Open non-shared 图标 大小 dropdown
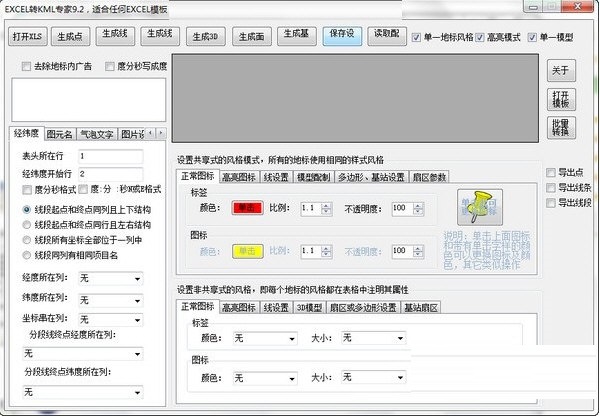 coord(373,377)
